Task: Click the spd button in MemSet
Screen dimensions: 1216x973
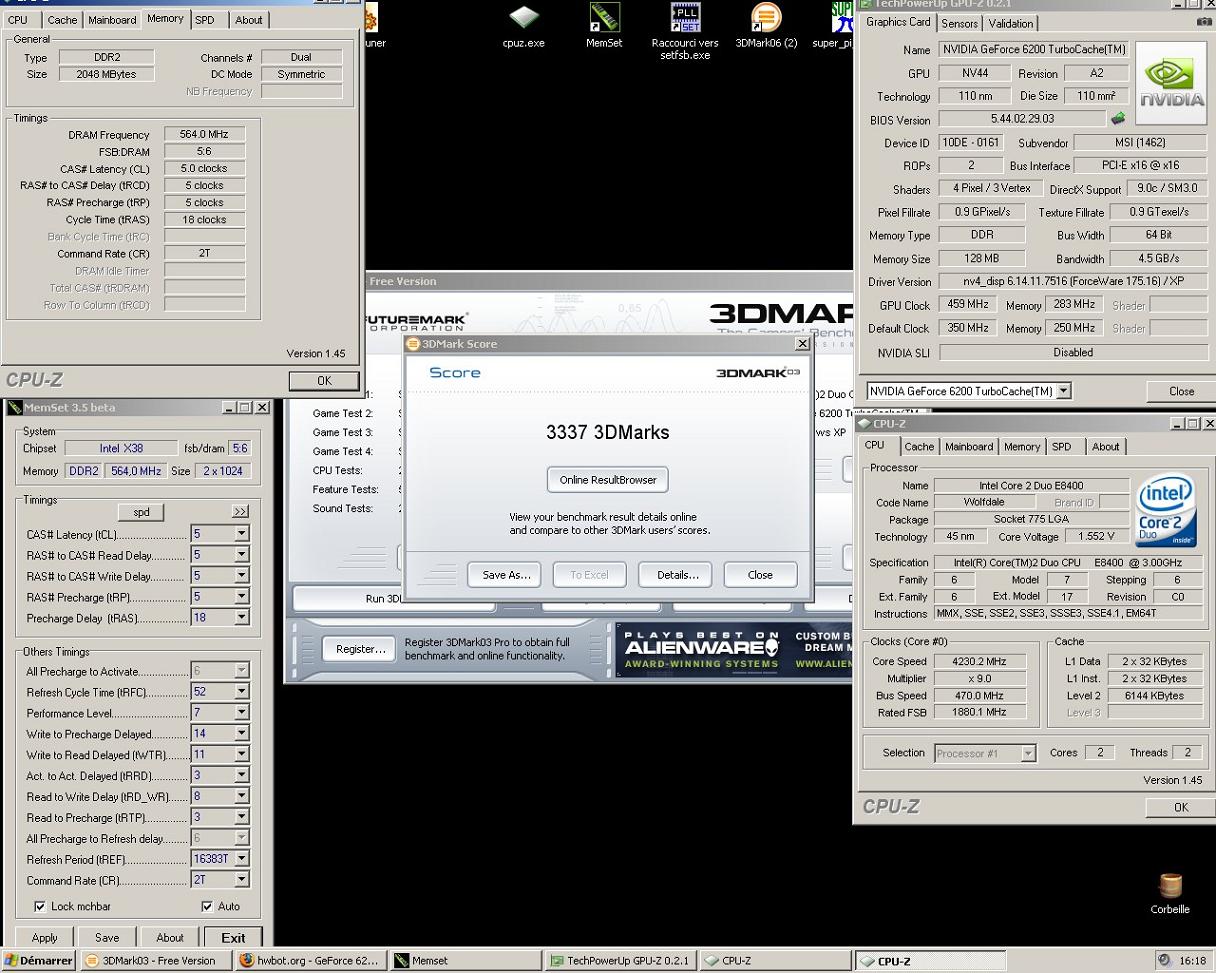Action: pos(141,512)
